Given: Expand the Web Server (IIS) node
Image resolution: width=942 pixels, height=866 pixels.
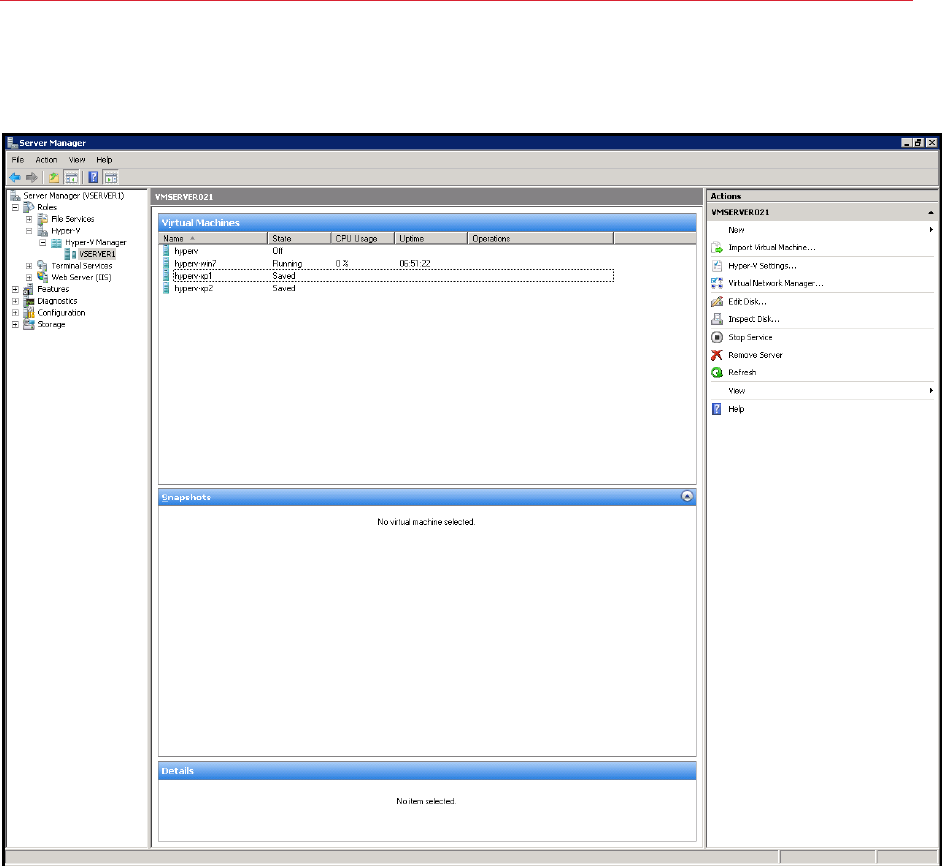Looking at the screenshot, I should click(29, 278).
